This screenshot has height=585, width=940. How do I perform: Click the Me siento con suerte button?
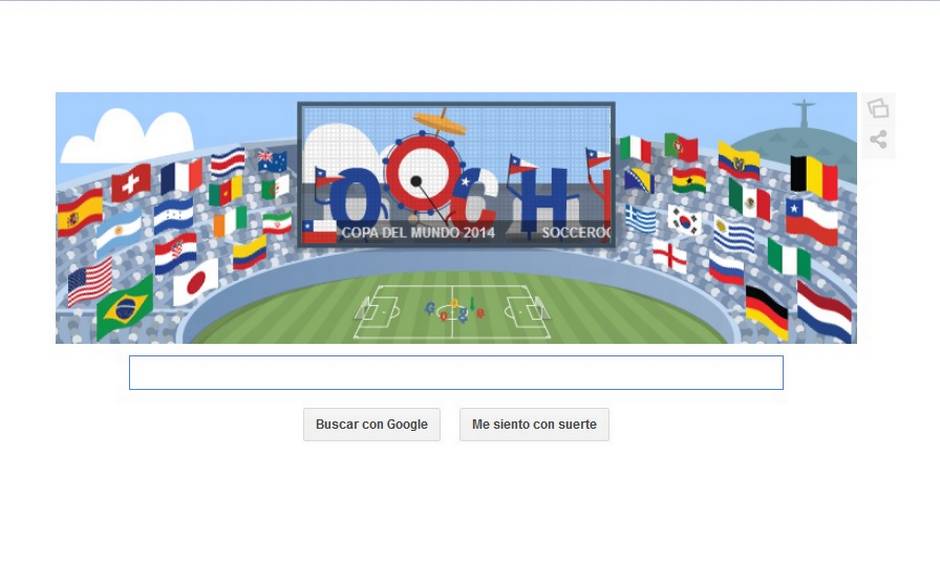[x=534, y=424]
